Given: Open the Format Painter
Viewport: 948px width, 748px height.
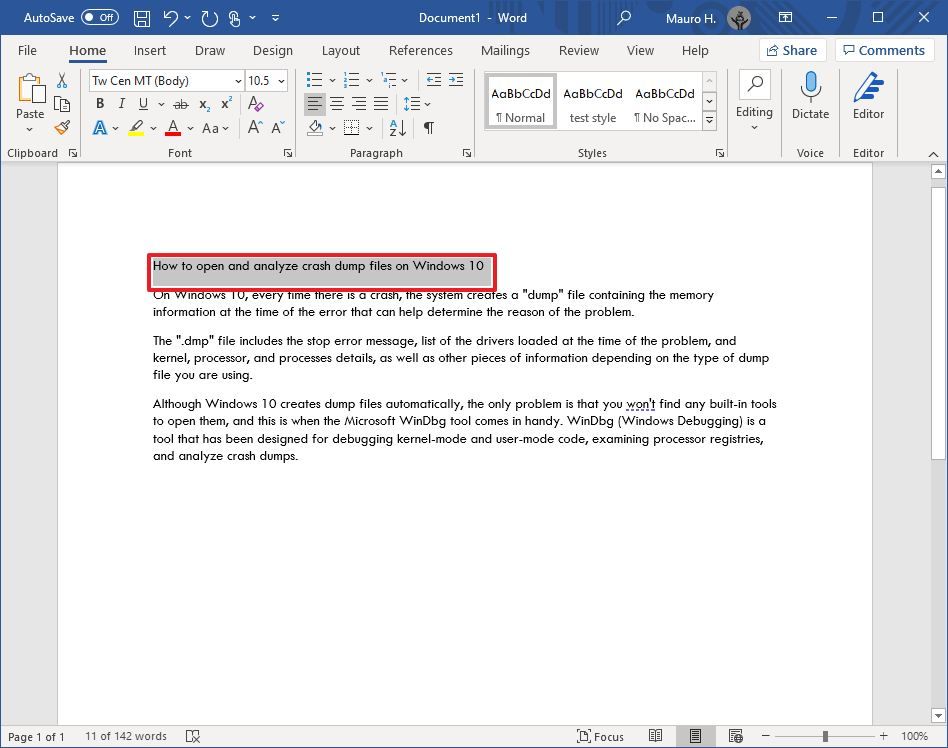Looking at the screenshot, I should (61, 127).
